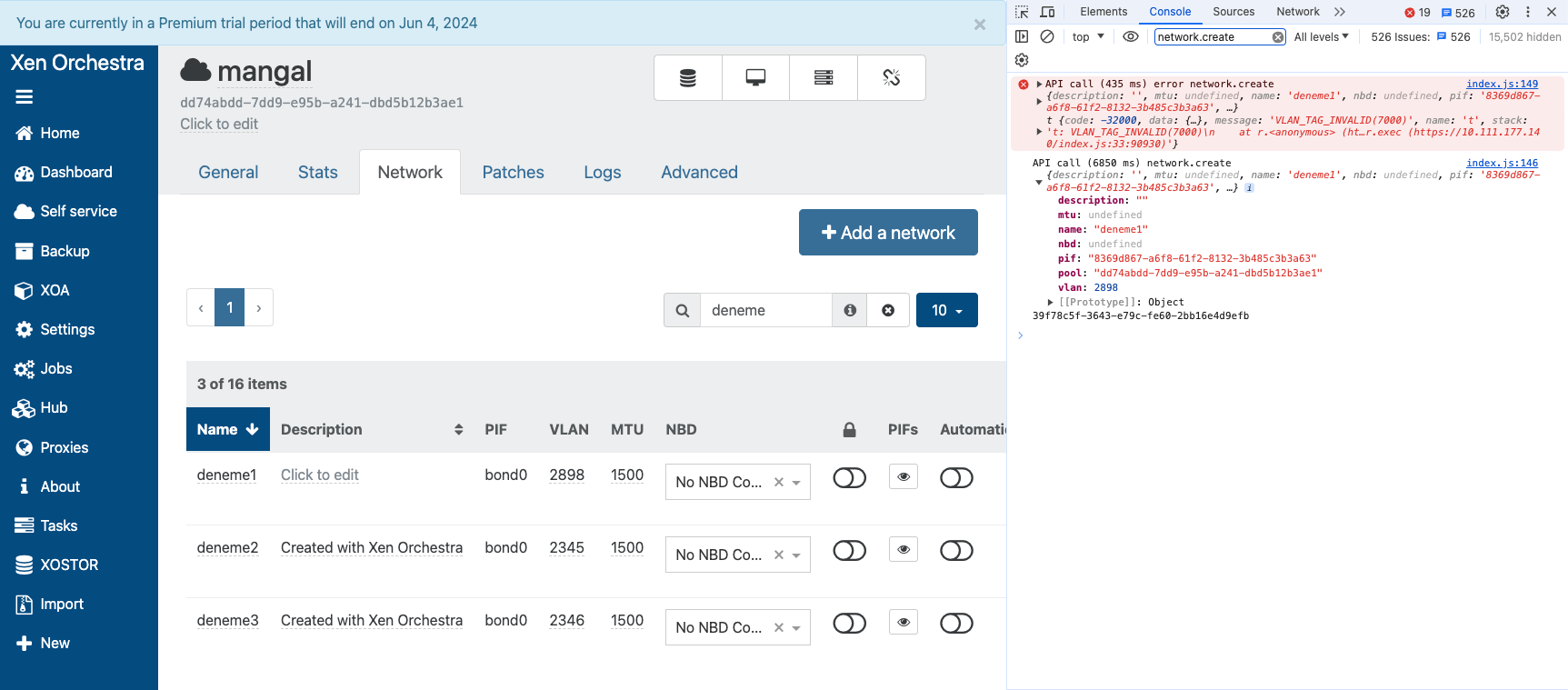Screen dimensions: 1568x690
Task: Close the Premium trial banner
Action: pyautogui.click(x=980, y=25)
